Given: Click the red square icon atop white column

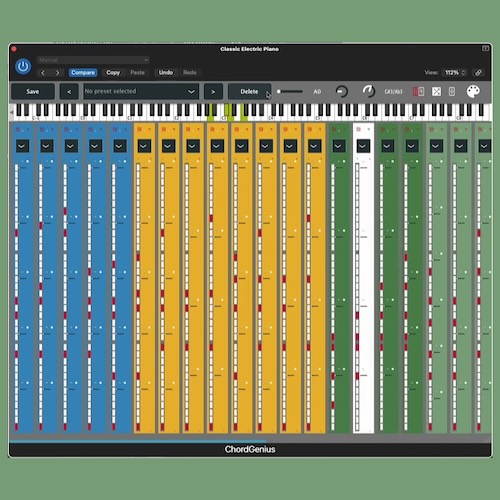Looking at the screenshot, I should 359,129.
